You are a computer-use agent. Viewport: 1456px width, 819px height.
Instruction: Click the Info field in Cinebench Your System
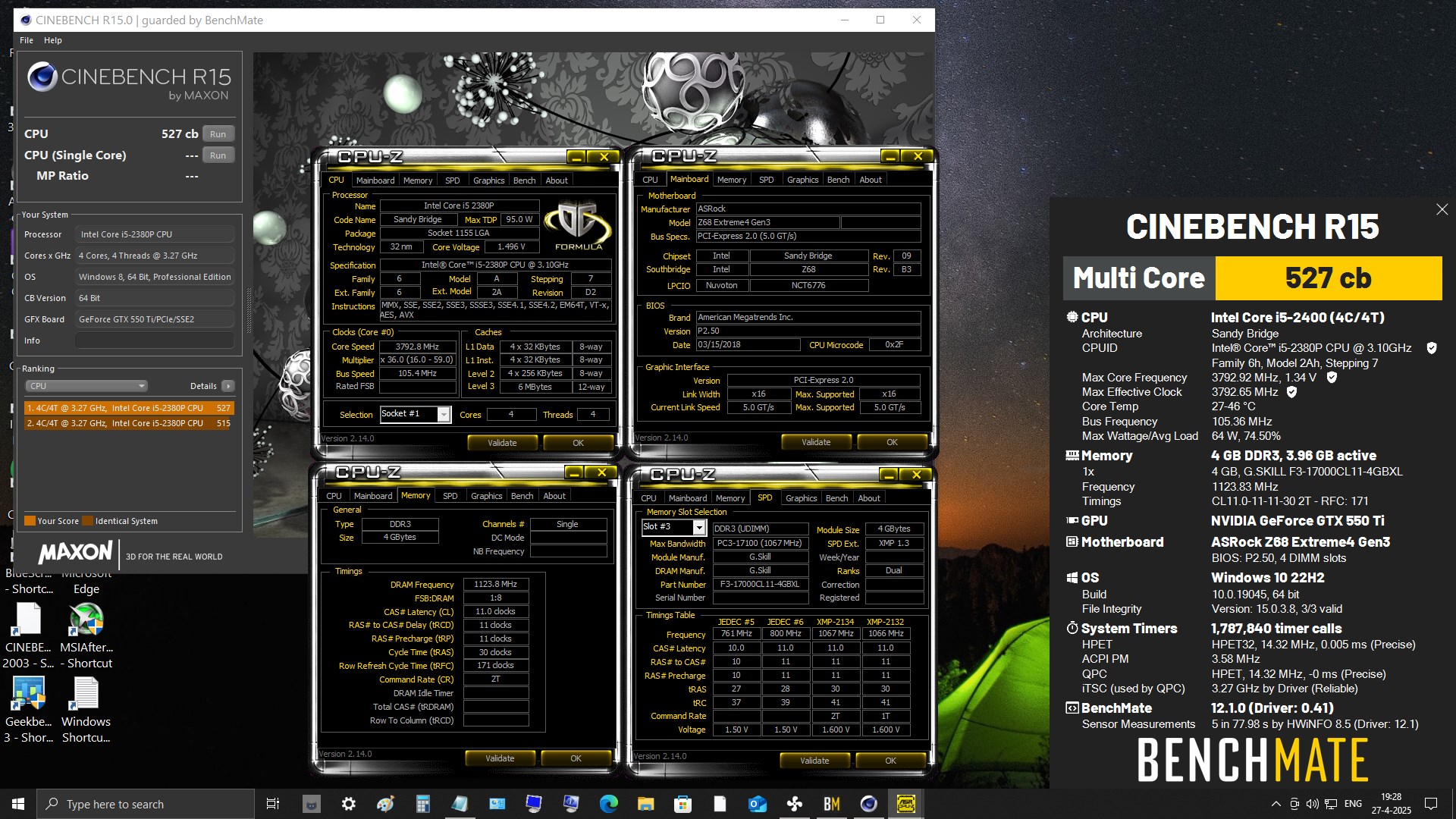155,340
